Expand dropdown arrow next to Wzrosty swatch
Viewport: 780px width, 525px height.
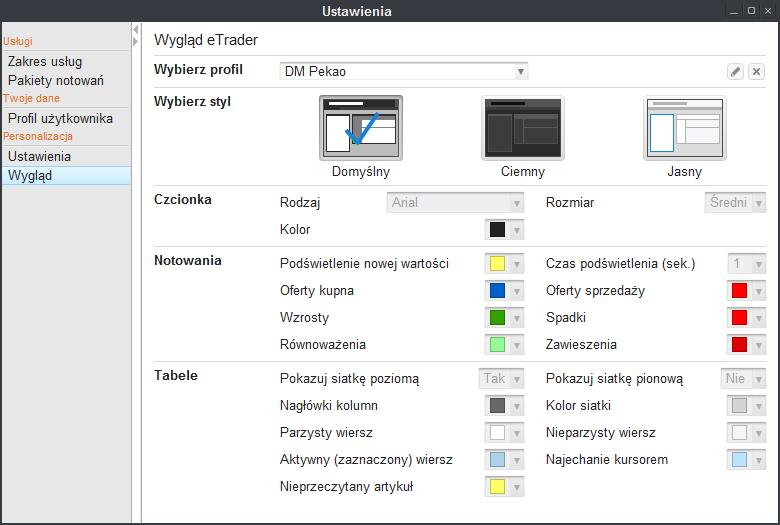tap(517, 317)
